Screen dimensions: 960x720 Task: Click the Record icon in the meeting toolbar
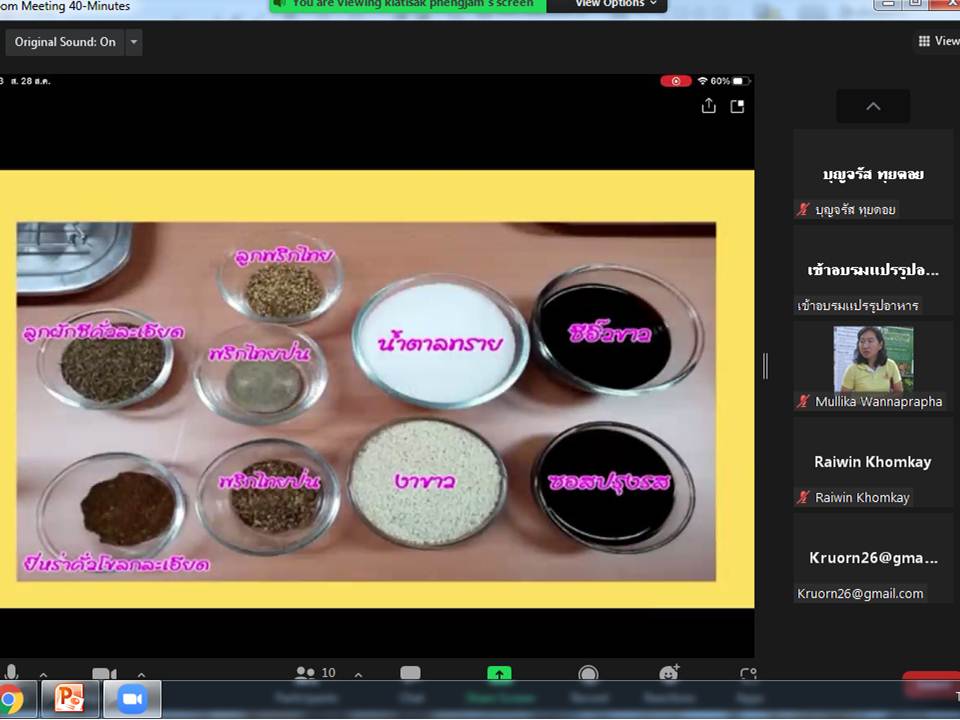tap(588, 673)
